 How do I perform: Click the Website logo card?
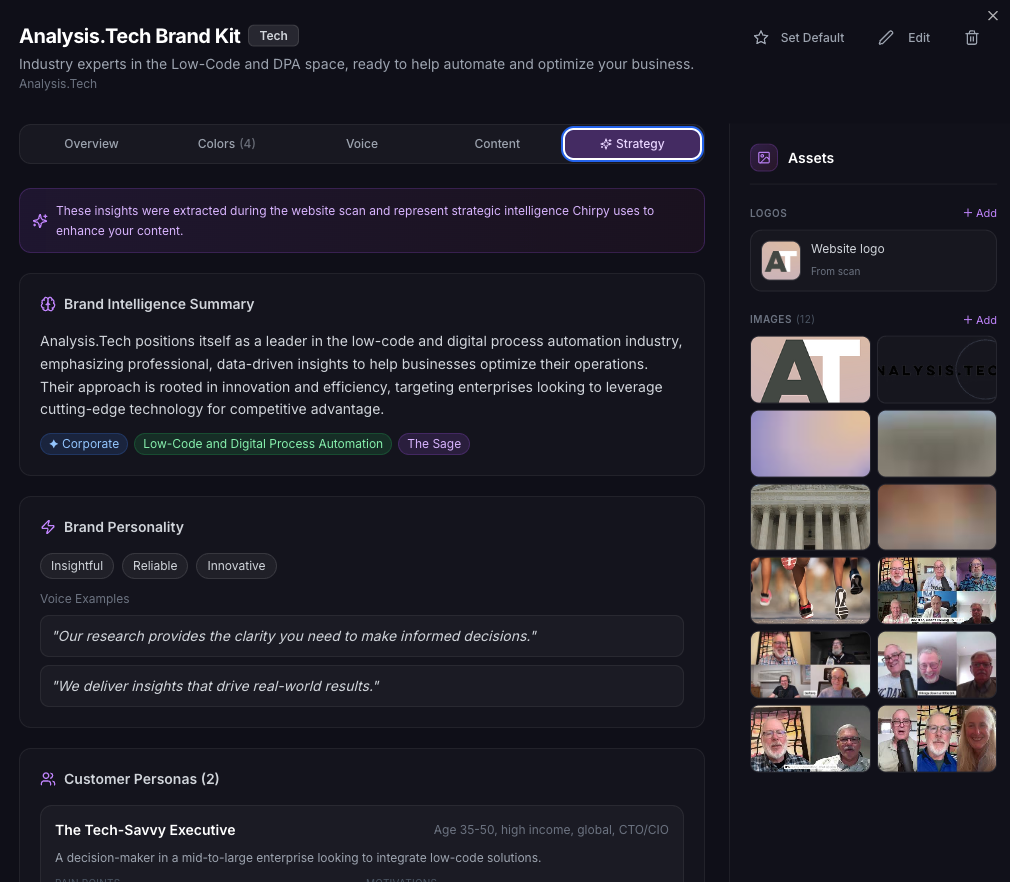(x=873, y=260)
